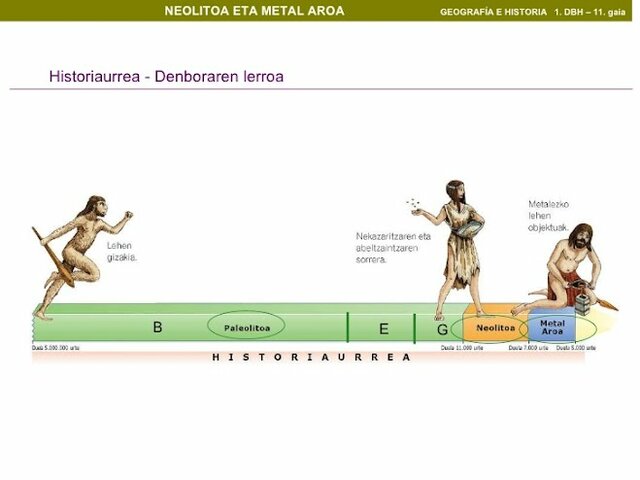This screenshot has width=640, height=480.
Task: Click the '1. DBH – 11. gaia' header text
Action: (x=589, y=12)
